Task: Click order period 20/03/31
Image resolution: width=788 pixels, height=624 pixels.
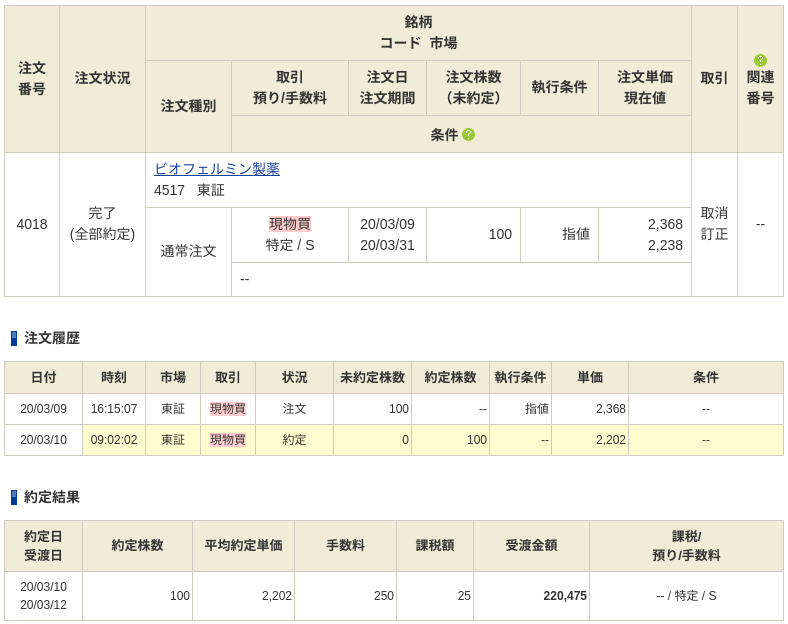Action: click(x=387, y=245)
